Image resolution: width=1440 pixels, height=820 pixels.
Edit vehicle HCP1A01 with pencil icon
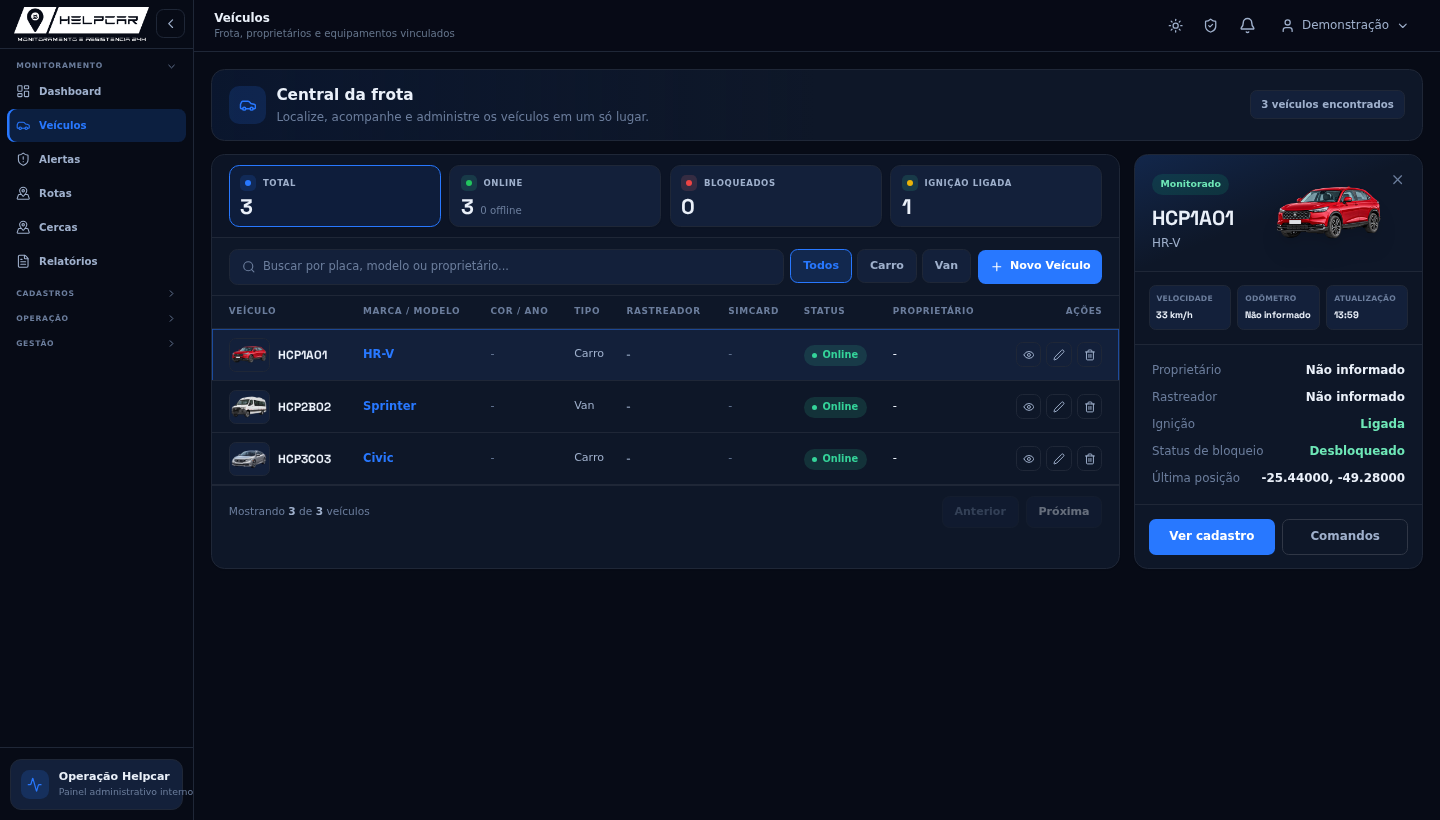point(1059,355)
